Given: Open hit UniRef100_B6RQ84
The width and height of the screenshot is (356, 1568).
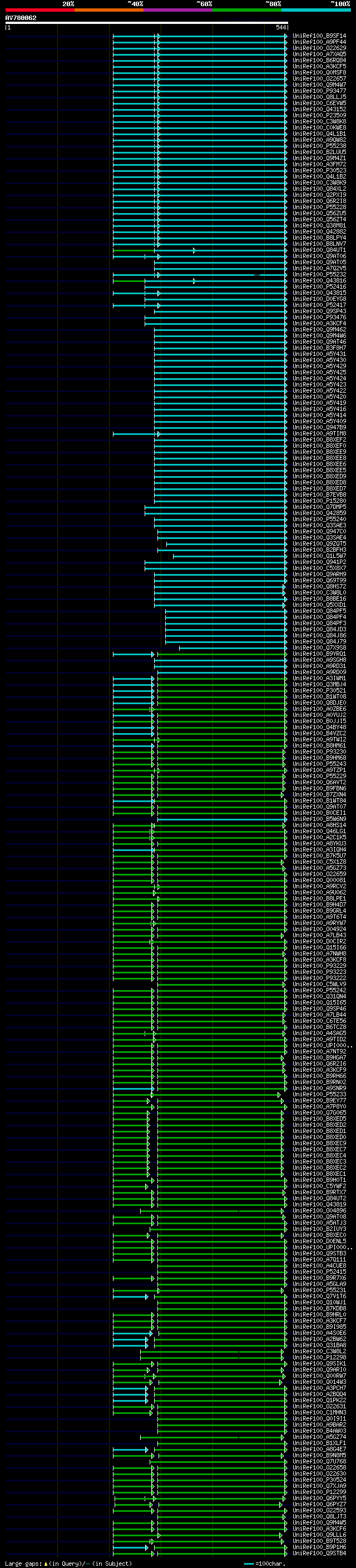Looking at the screenshot, I should pyautogui.click(x=319, y=60).
